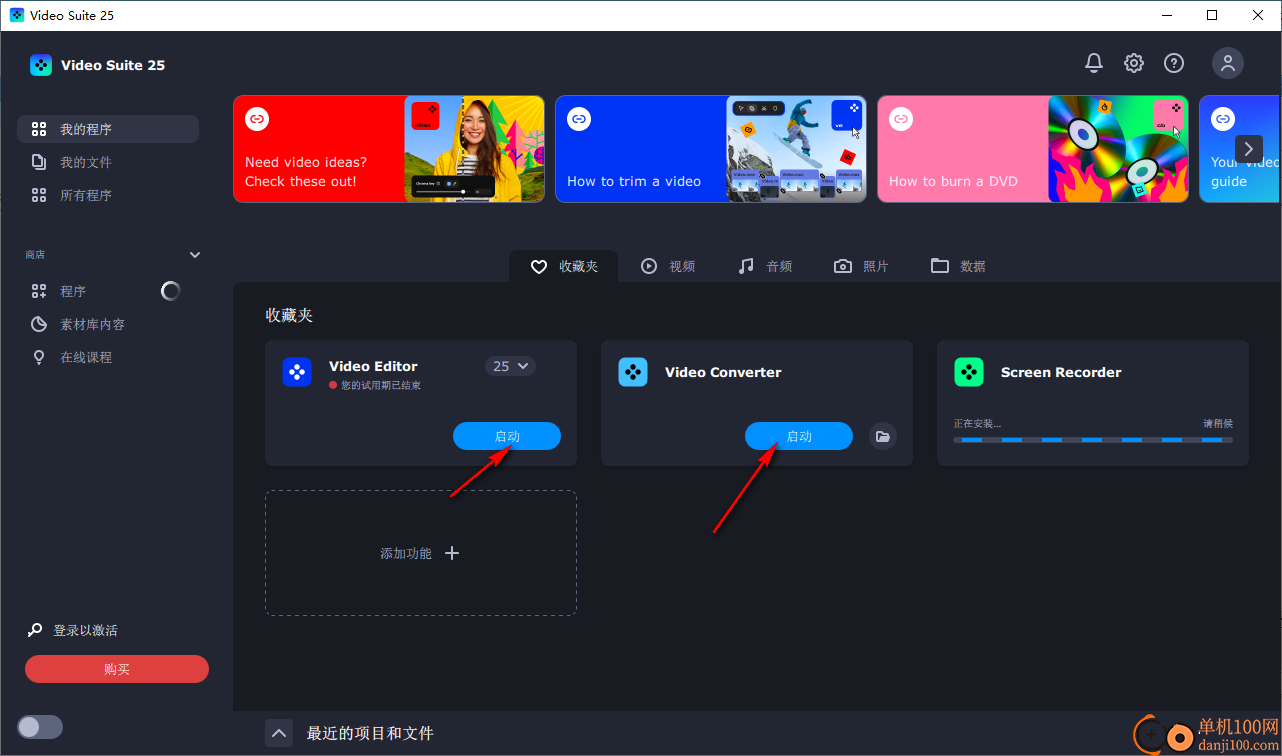Show next banners with the right arrow
1282x756 pixels.
[x=1249, y=149]
